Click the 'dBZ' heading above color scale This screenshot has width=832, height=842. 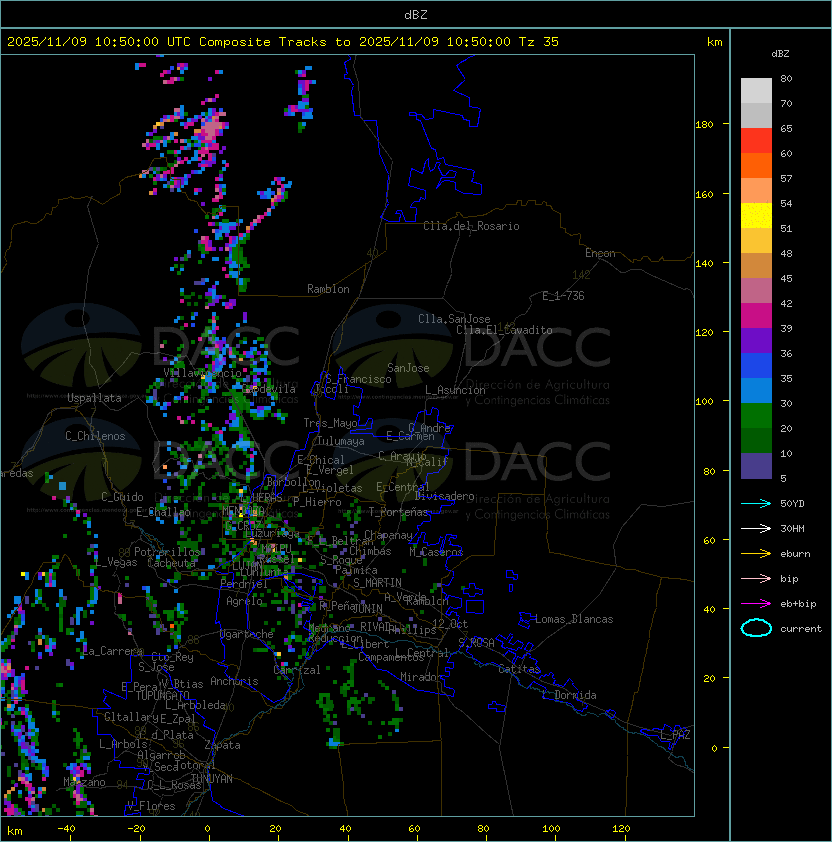[x=780, y=54]
